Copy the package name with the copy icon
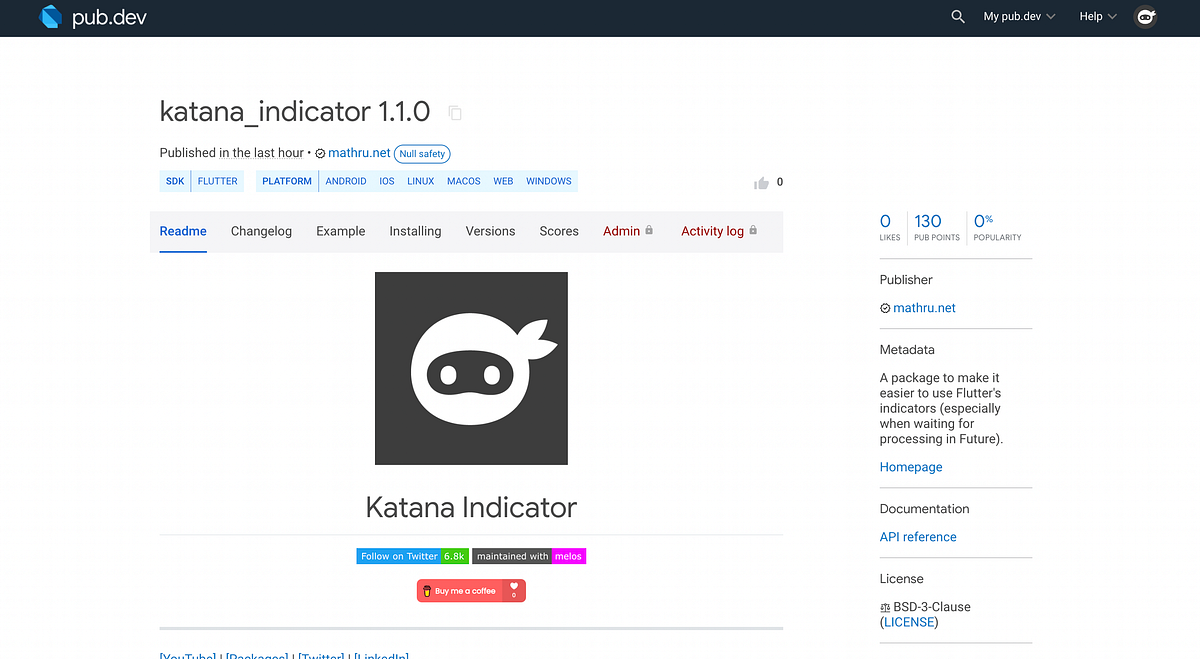 (455, 113)
